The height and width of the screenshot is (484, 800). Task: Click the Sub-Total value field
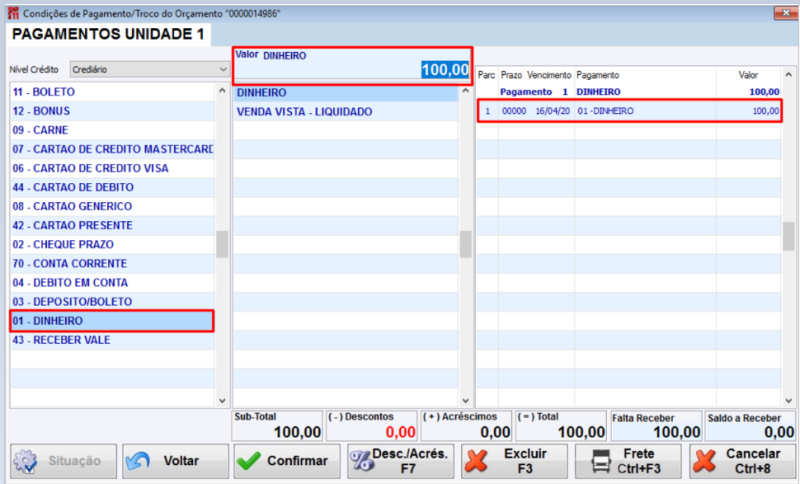(x=278, y=426)
